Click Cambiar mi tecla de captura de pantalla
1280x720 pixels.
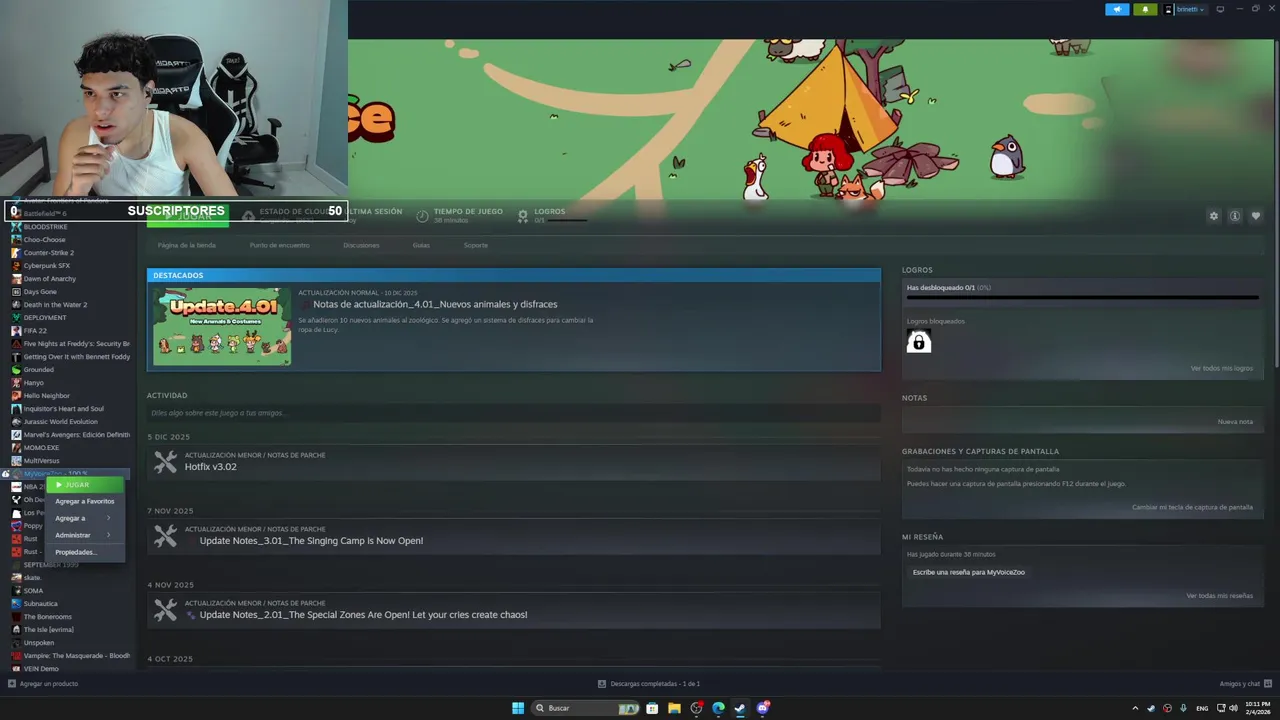pyautogui.click(x=1192, y=507)
